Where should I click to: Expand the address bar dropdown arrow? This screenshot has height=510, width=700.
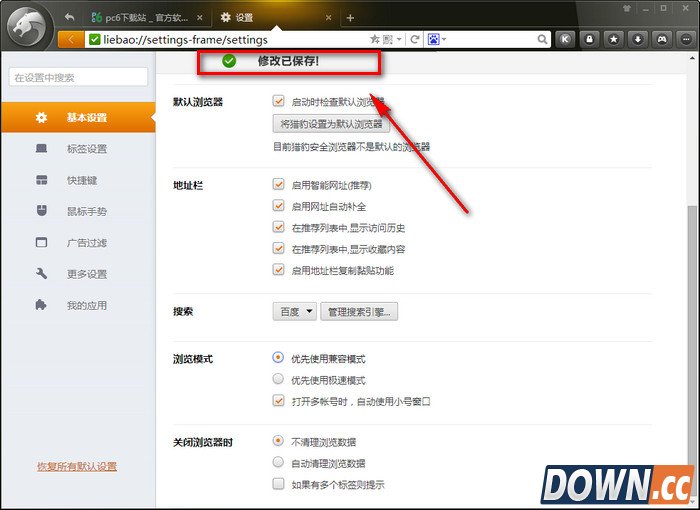[x=399, y=39]
